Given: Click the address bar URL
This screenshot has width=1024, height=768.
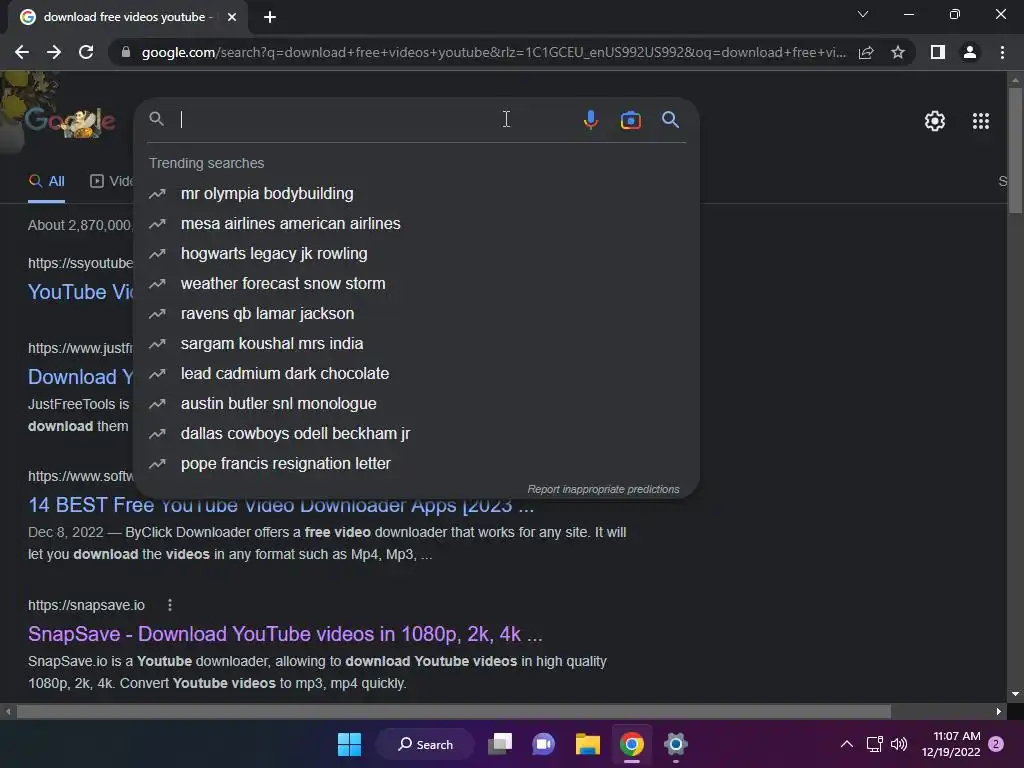Looking at the screenshot, I should pyautogui.click(x=493, y=52).
